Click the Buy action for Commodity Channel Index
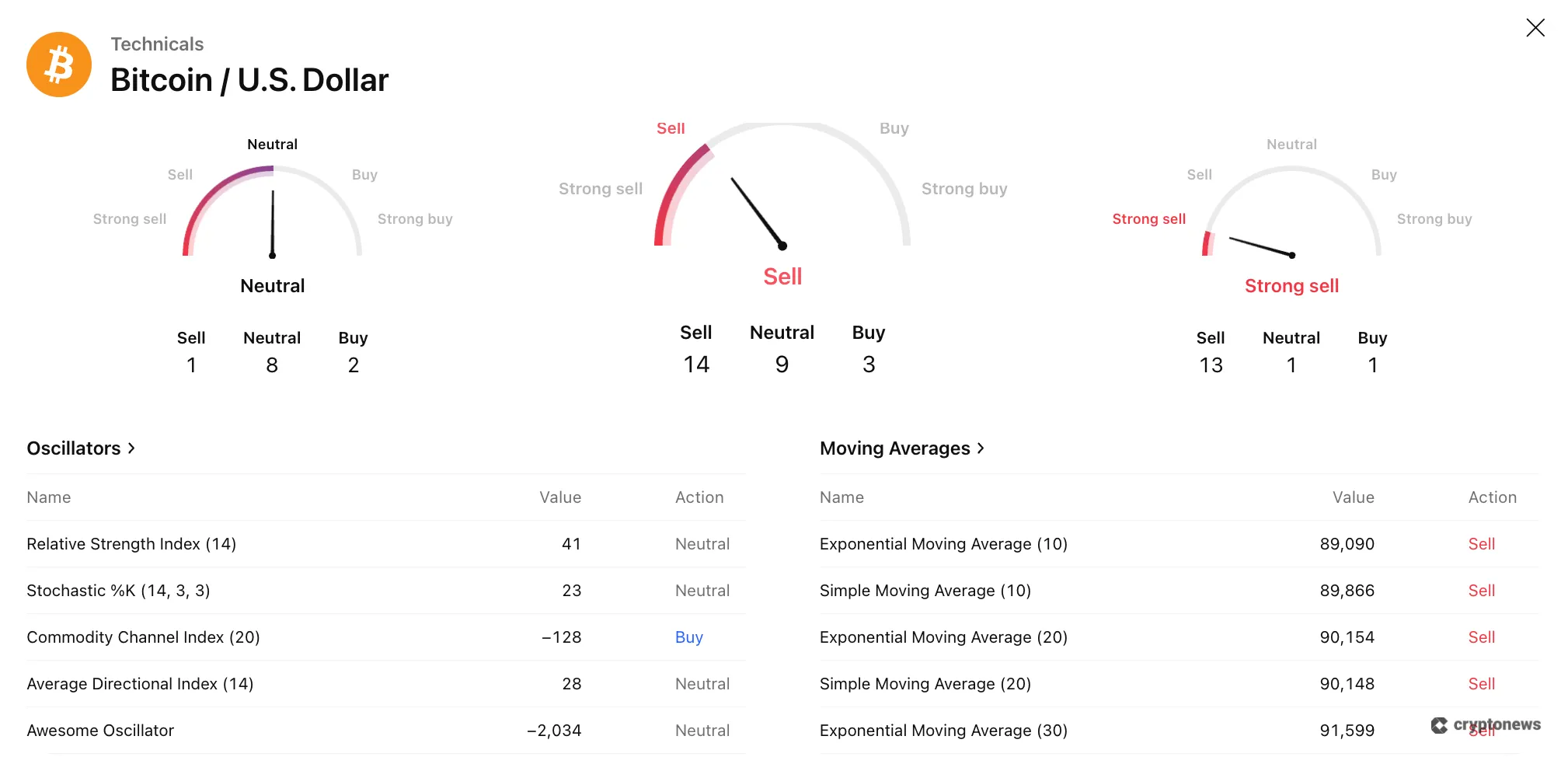This screenshot has height=757, width=1568. (688, 637)
